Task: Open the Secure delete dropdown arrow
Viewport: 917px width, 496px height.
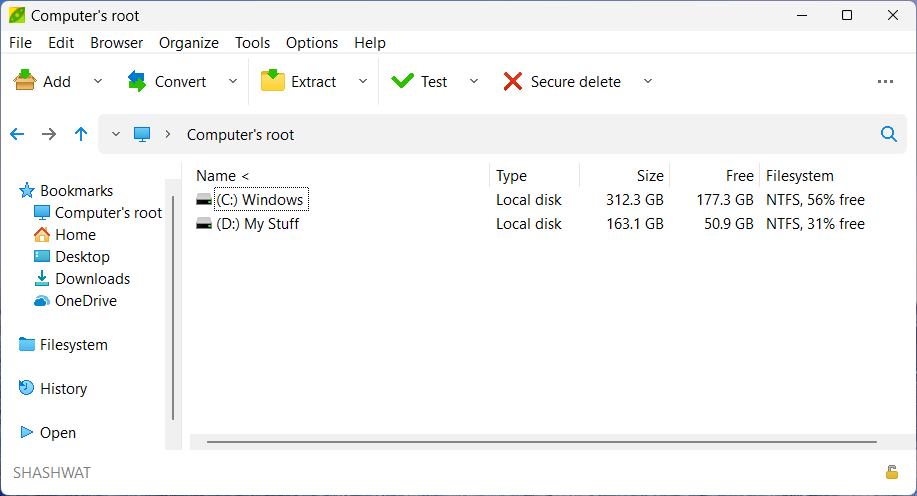Action: point(647,82)
